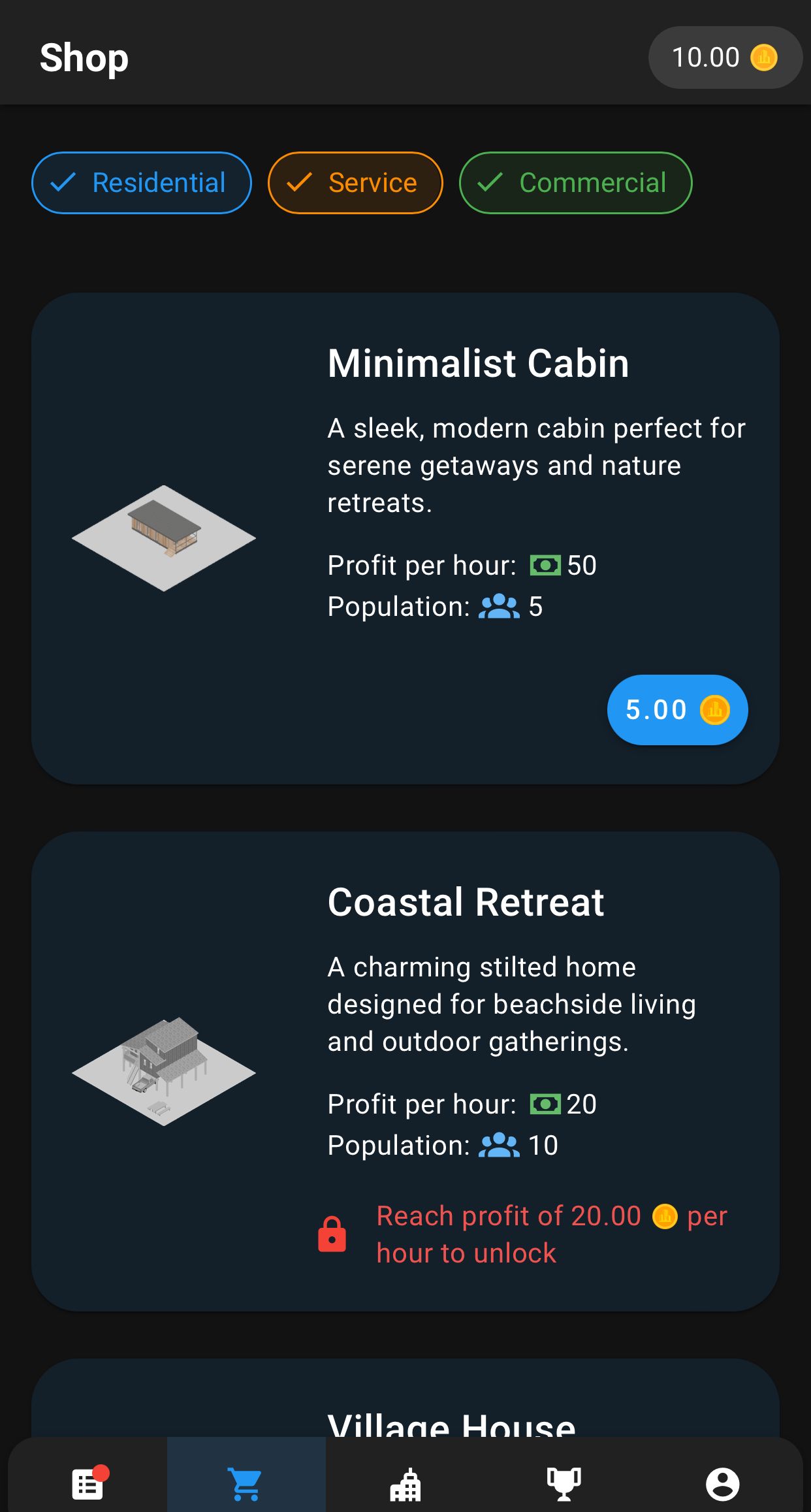Tap the coin icon in the balance display

[765, 57]
